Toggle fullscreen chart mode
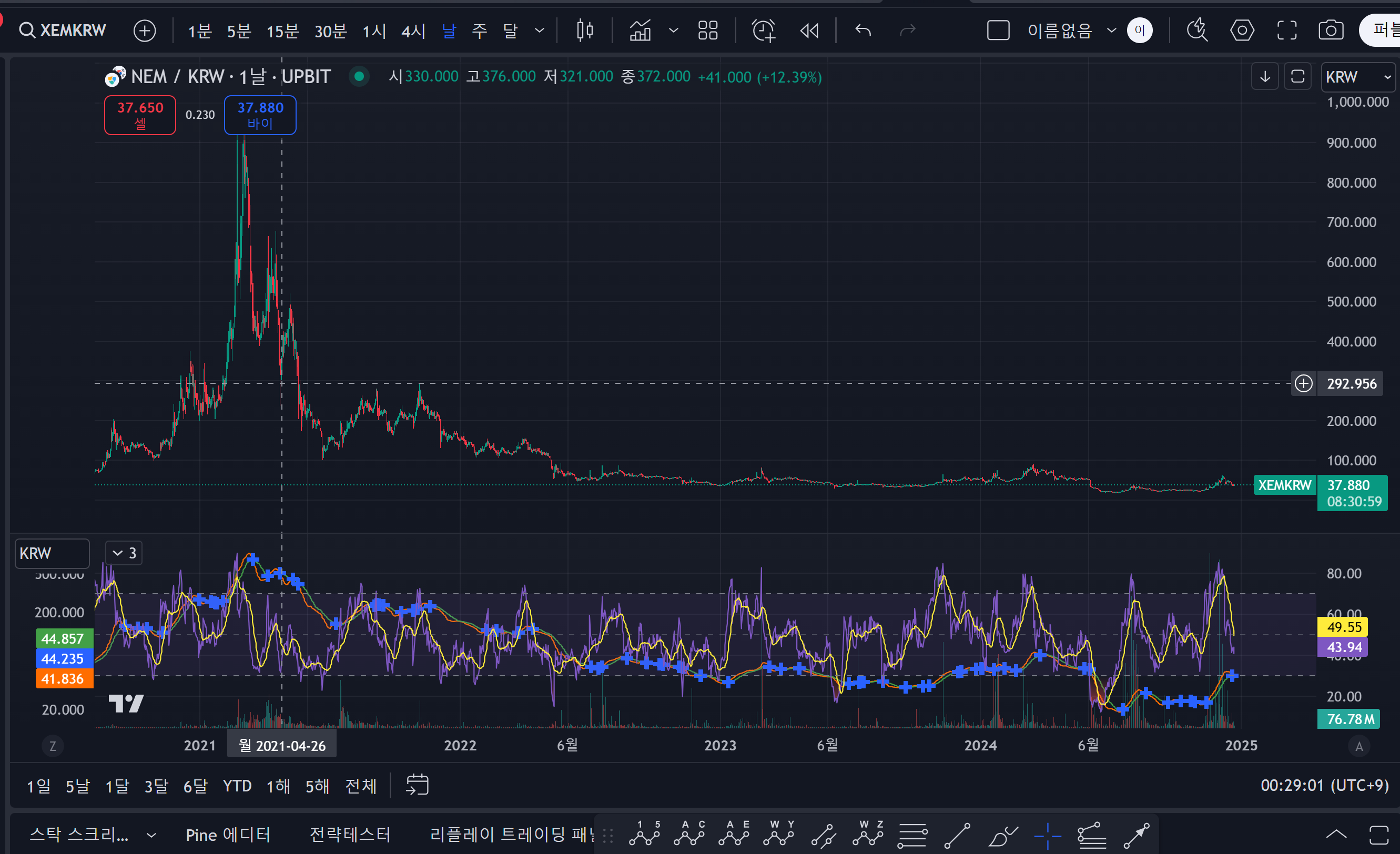1400x854 pixels. click(1286, 30)
